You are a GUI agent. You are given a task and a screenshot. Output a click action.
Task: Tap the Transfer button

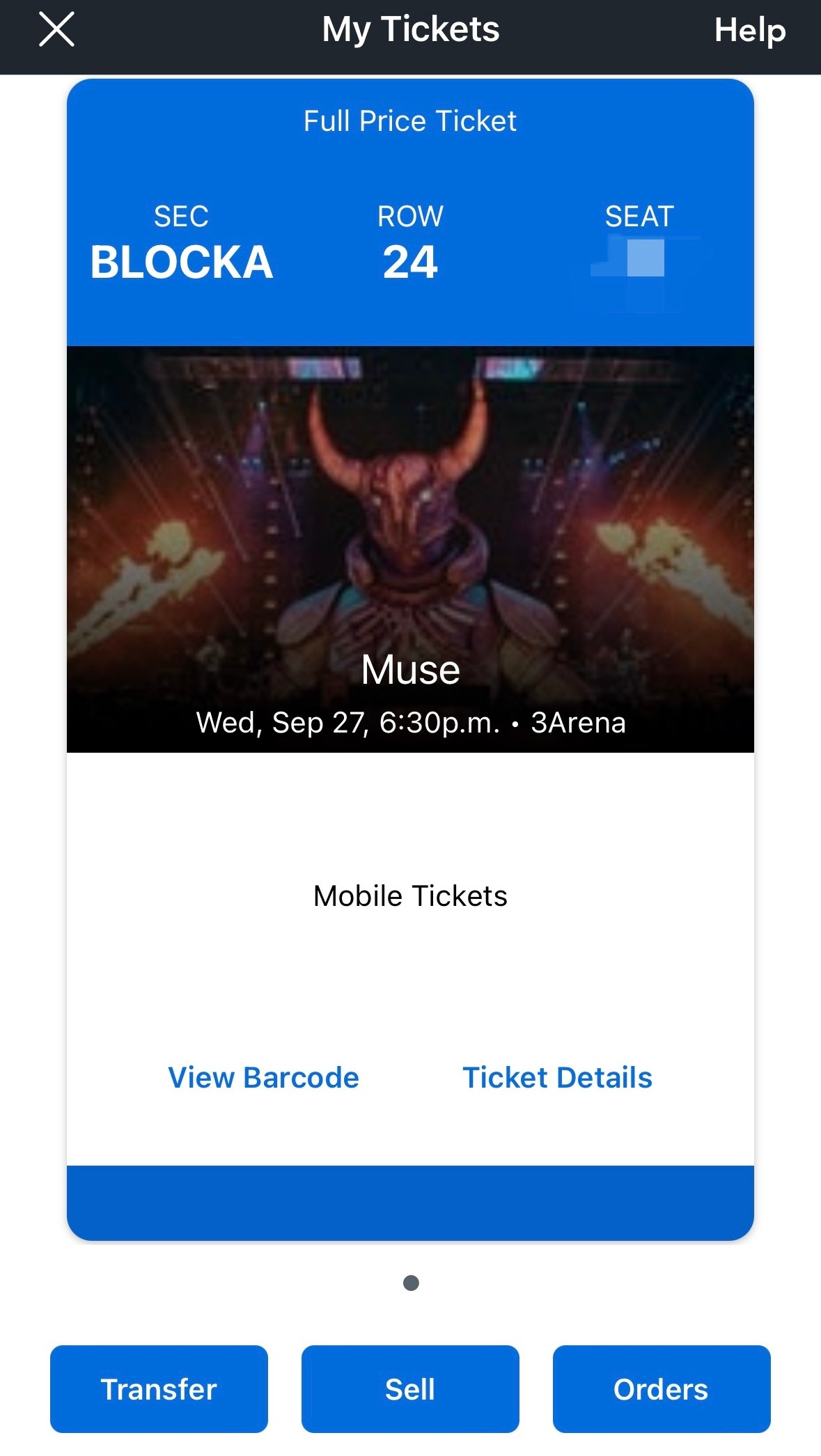coord(159,1388)
